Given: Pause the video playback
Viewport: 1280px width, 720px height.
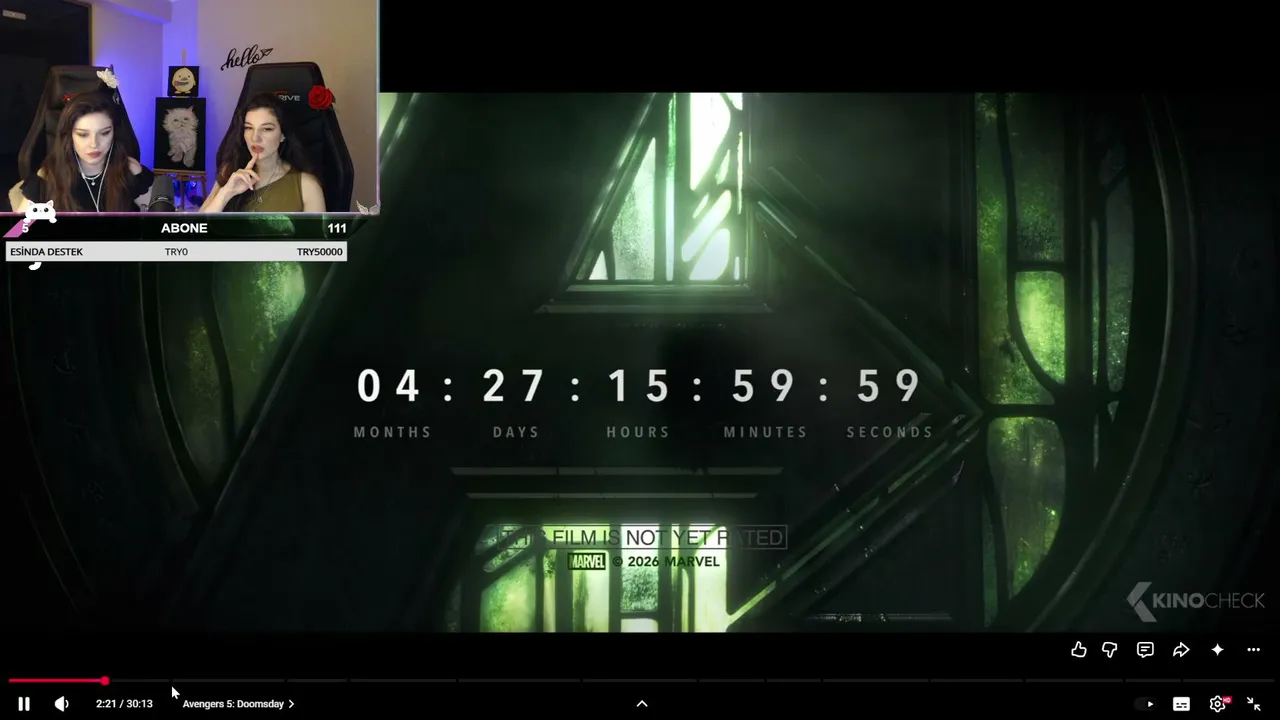Looking at the screenshot, I should click(x=24, y=704).
